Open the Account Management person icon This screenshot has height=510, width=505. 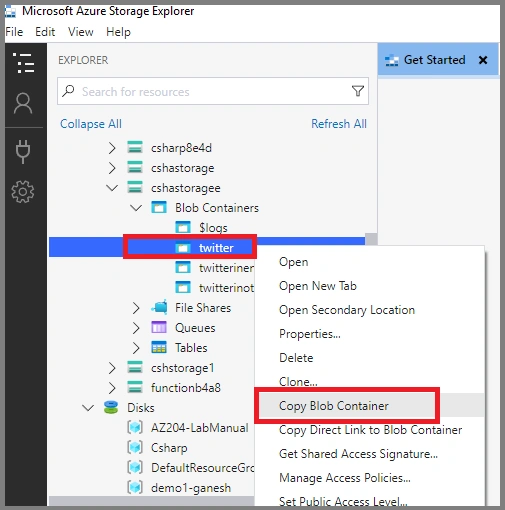tap(23, 103)
